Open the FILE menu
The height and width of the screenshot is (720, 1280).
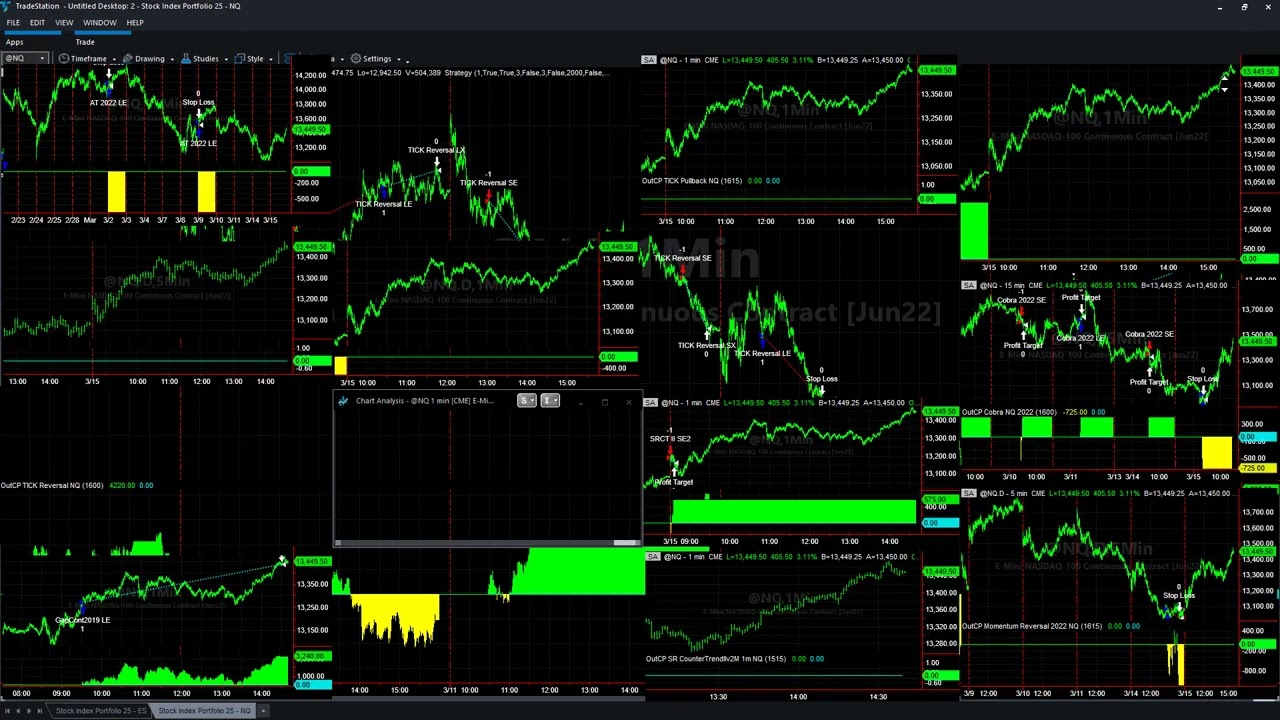click(13, 22)
